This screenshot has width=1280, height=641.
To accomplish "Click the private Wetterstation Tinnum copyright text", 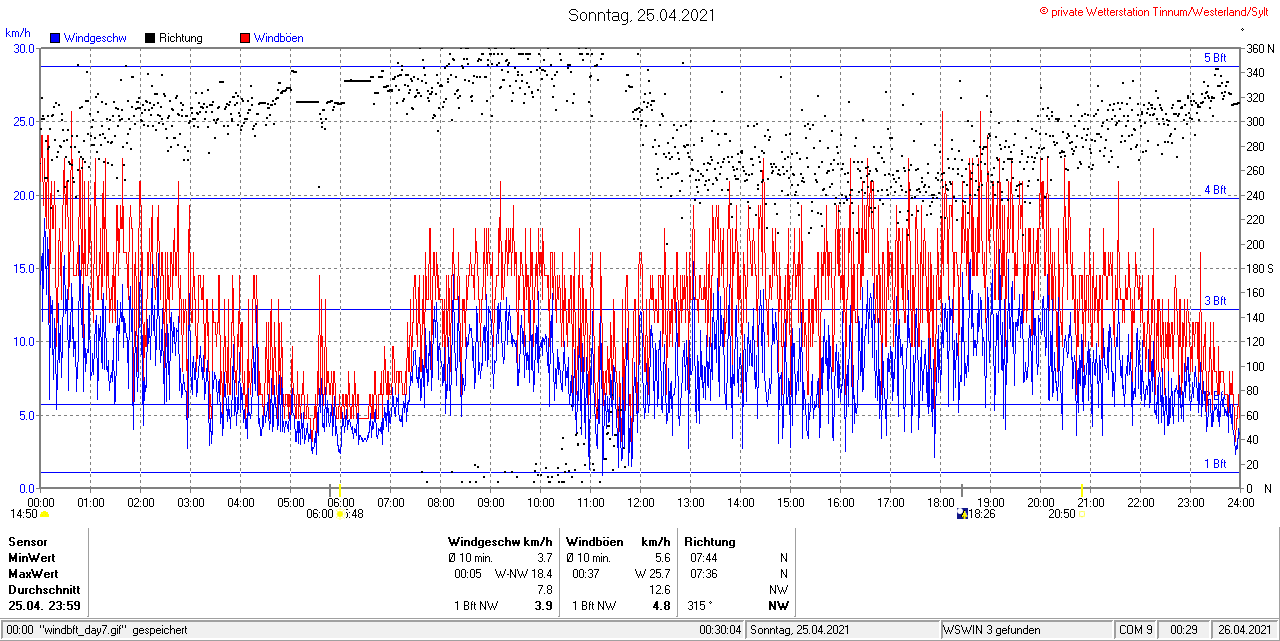I will pyautogui.click(x=1154, y=11).
